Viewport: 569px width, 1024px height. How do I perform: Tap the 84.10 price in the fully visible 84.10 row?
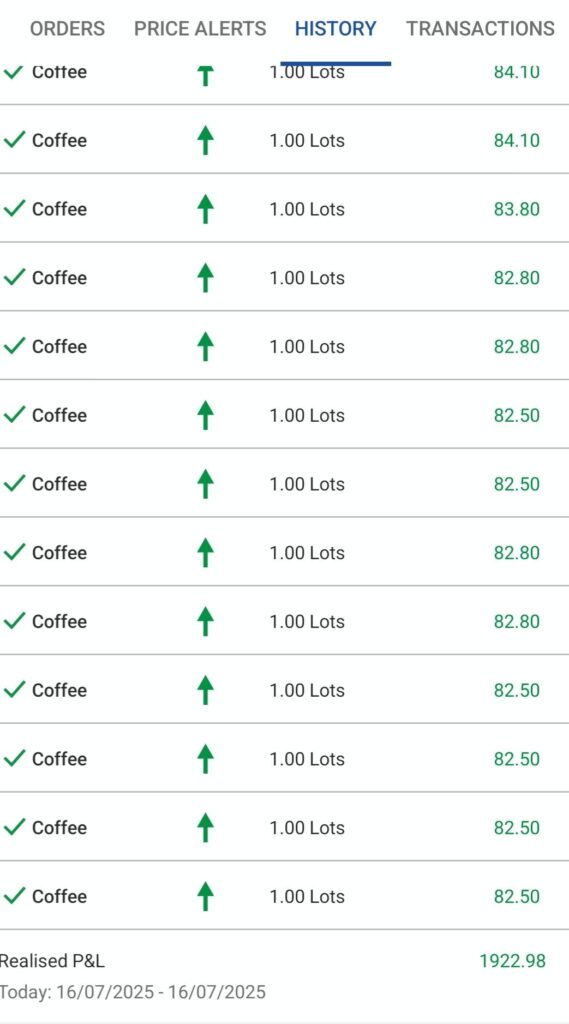(x=517, y=140)
